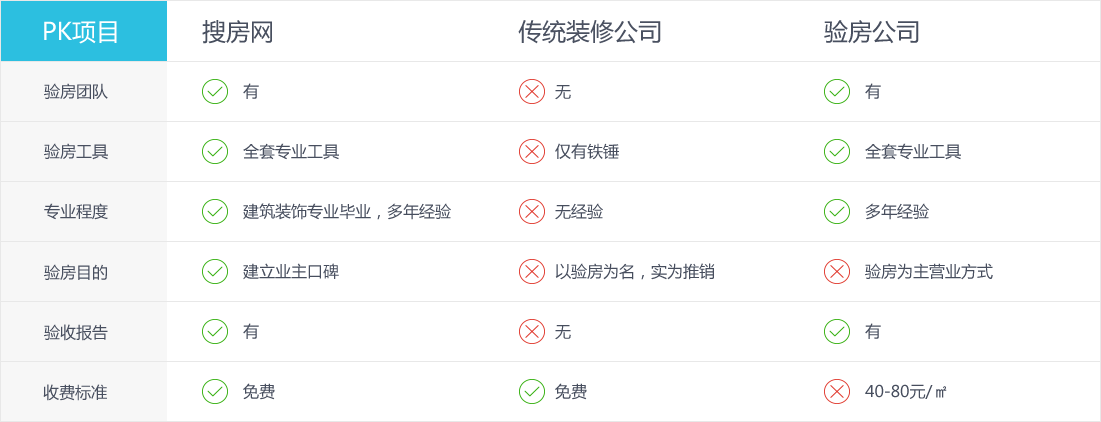Click the red X beside 无经验

coord(532,211)
